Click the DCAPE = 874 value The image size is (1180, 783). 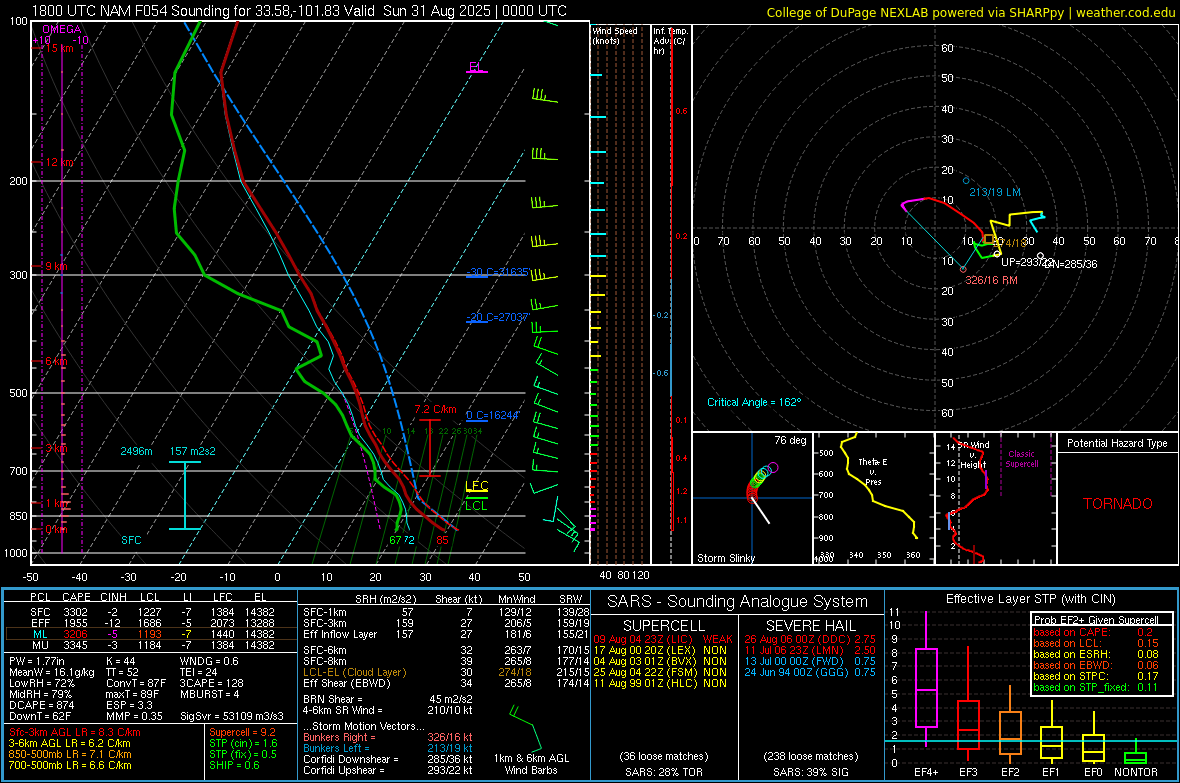coord(41,705)
